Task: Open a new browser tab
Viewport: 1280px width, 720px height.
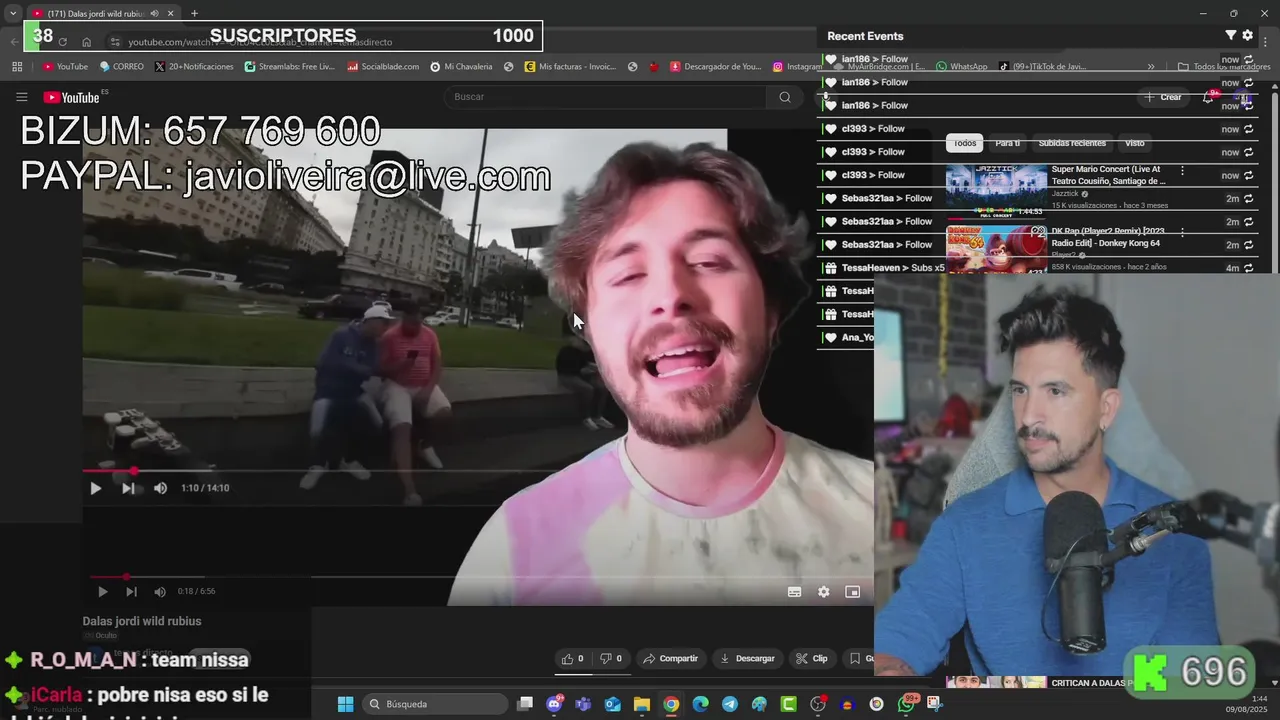Action: 194,13
